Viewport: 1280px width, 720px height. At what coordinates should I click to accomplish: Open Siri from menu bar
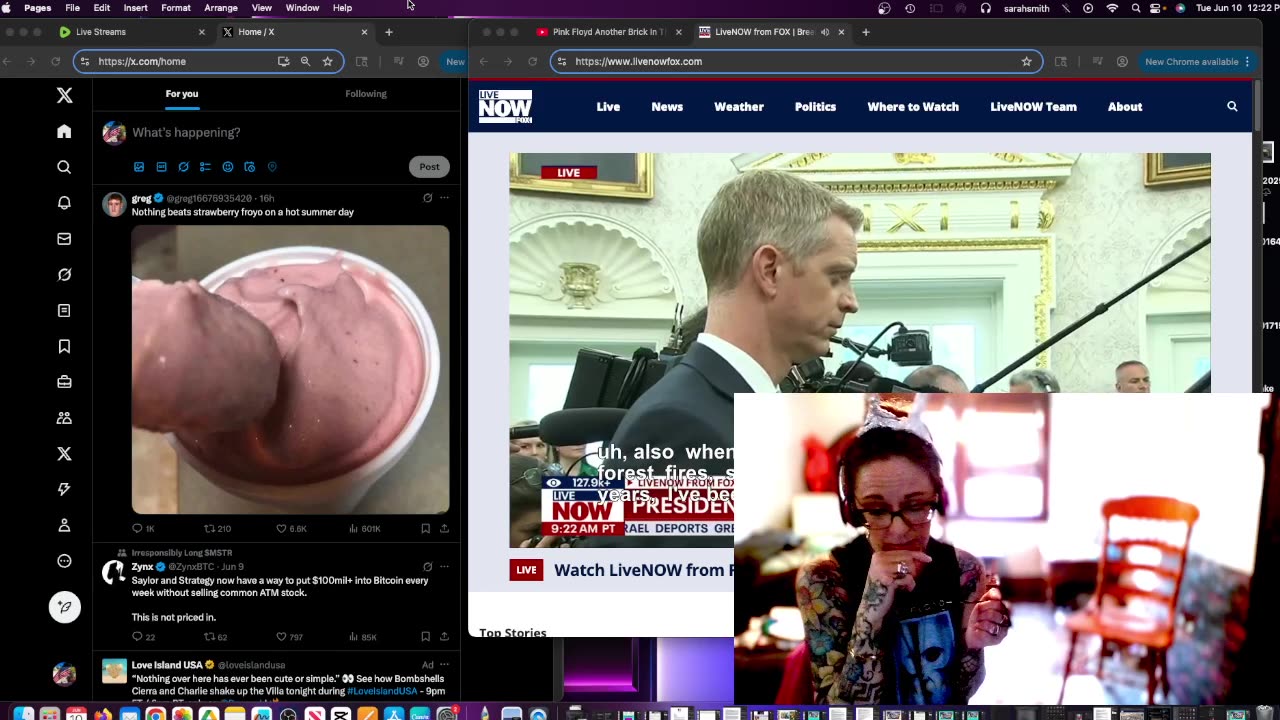[x=1180, y=8]
